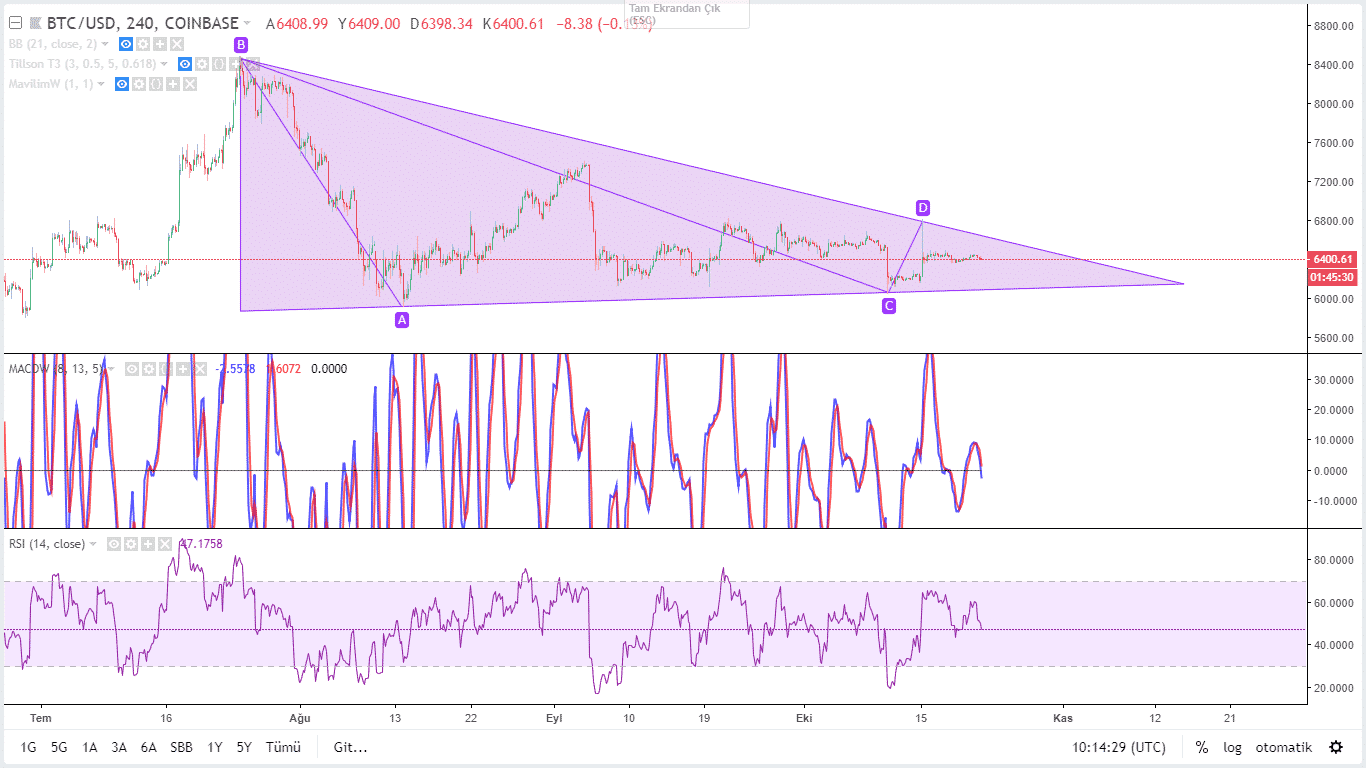This screenshot has height=768, width=1366.
Task: Select pattern point marker D
Action: (923, 208)
